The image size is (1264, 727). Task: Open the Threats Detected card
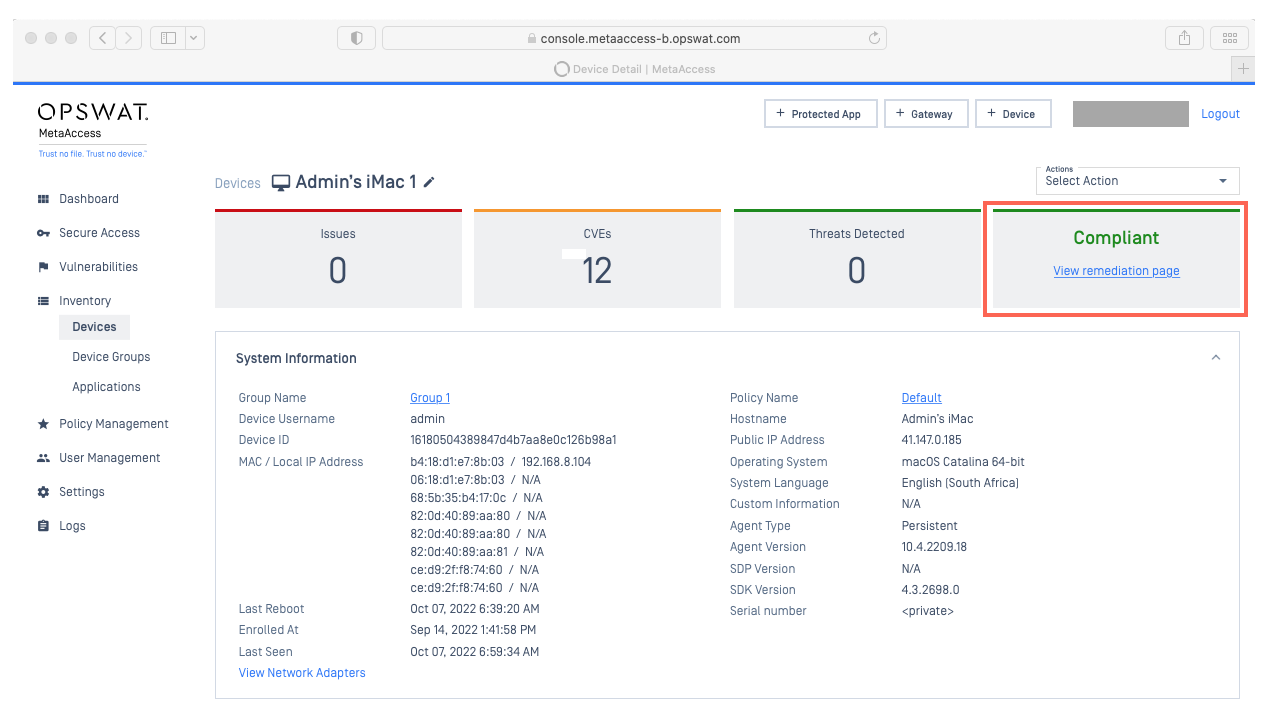(x=857, y=258)
